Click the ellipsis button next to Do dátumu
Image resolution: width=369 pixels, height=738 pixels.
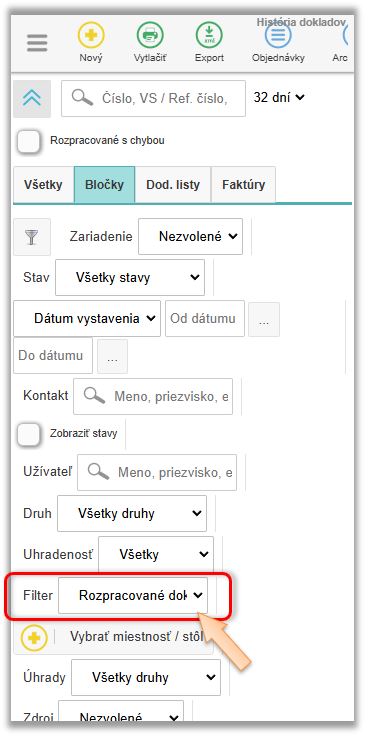click(x=112, y=356)
